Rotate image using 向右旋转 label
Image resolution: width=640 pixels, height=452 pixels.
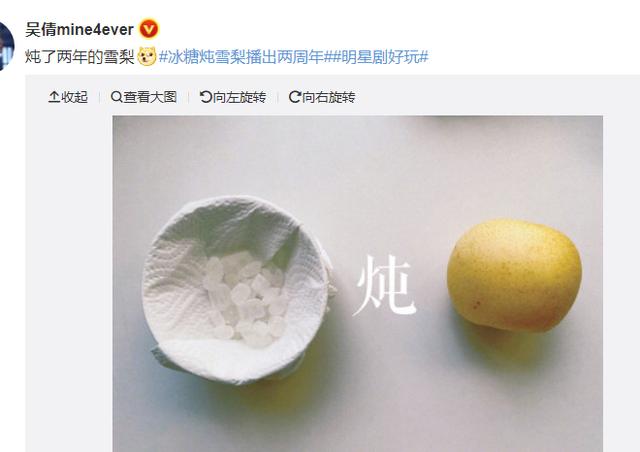point(329,97)
